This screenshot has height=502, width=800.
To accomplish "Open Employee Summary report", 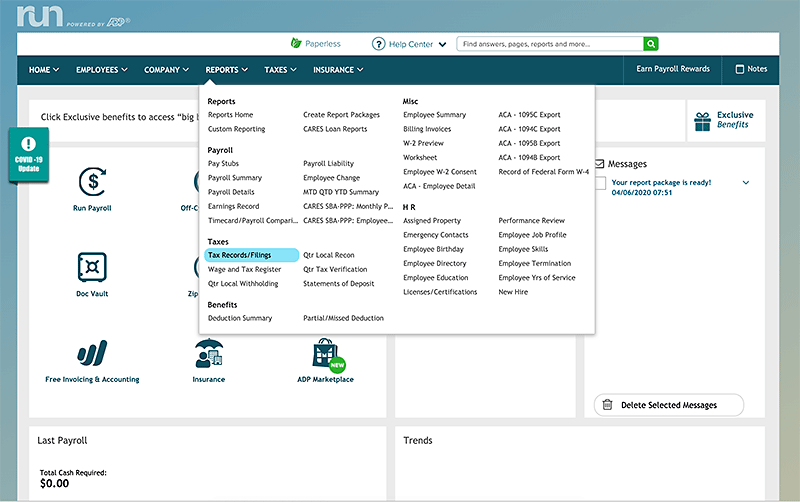I will point(435,115).
